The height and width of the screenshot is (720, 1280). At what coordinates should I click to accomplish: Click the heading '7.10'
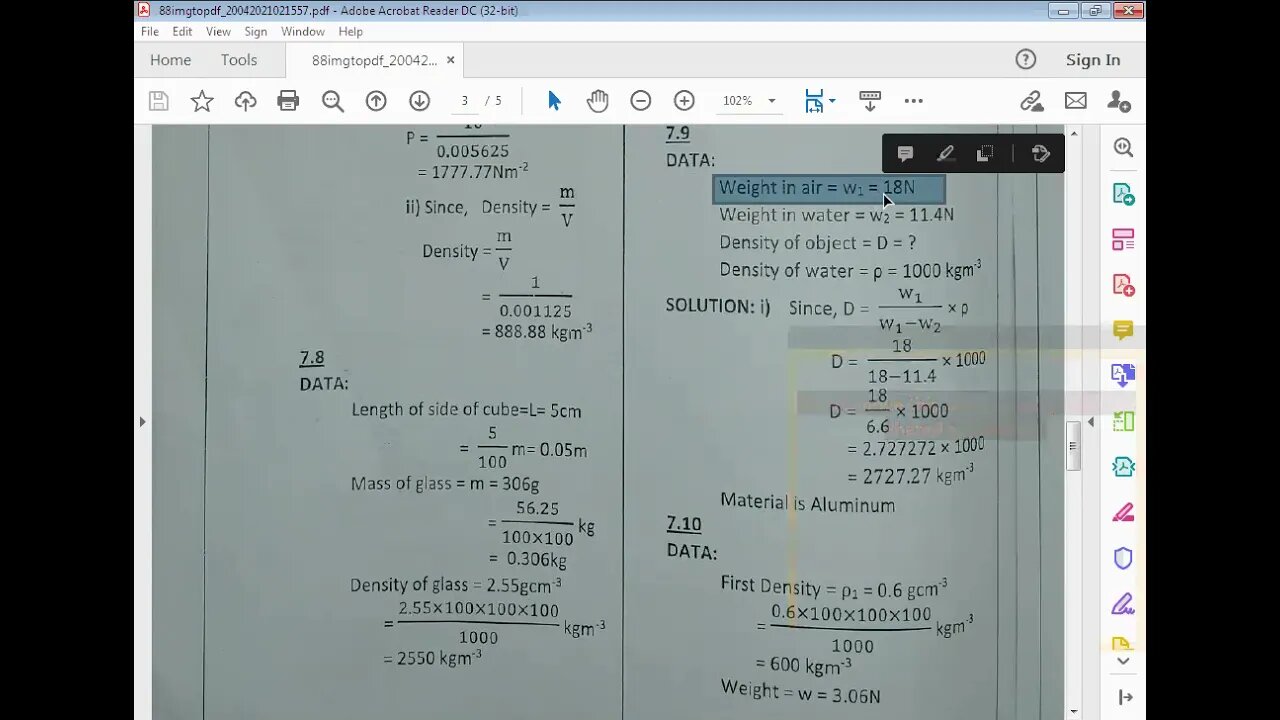[684, 524]
